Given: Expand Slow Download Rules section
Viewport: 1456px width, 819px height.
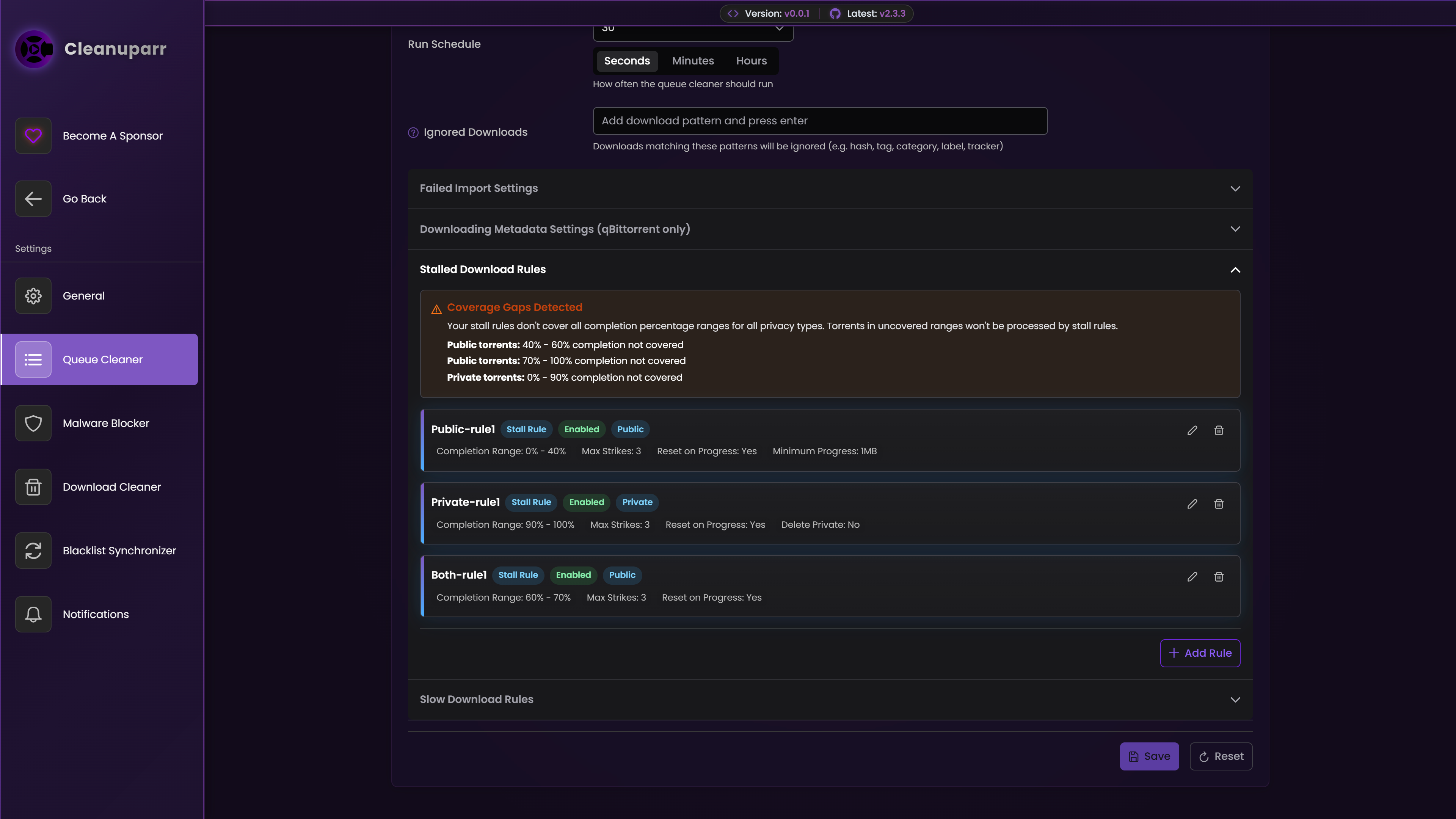Looking at the screenshot, I should tap(830, 700).
